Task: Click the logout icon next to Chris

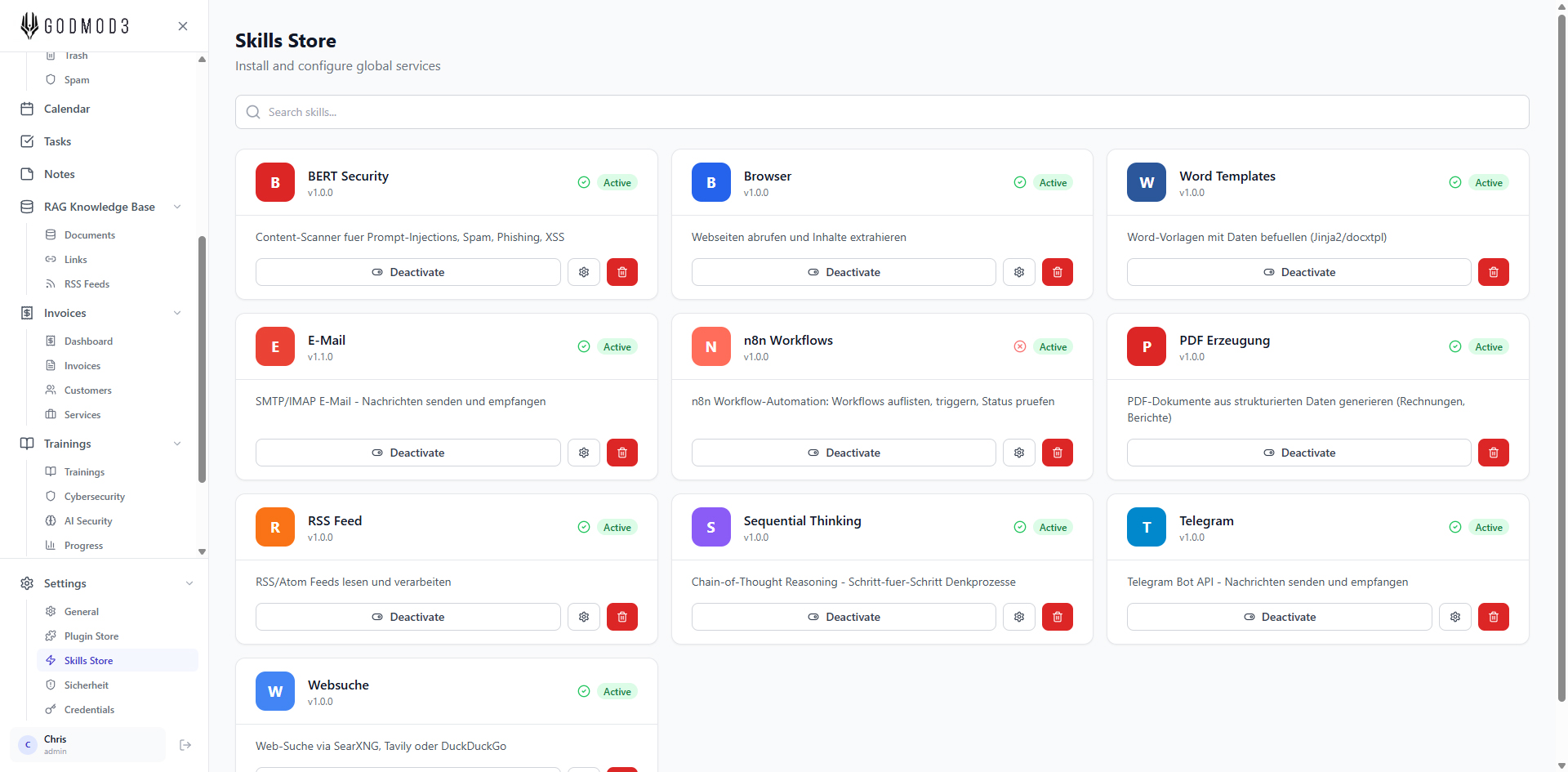Action: 185,745
